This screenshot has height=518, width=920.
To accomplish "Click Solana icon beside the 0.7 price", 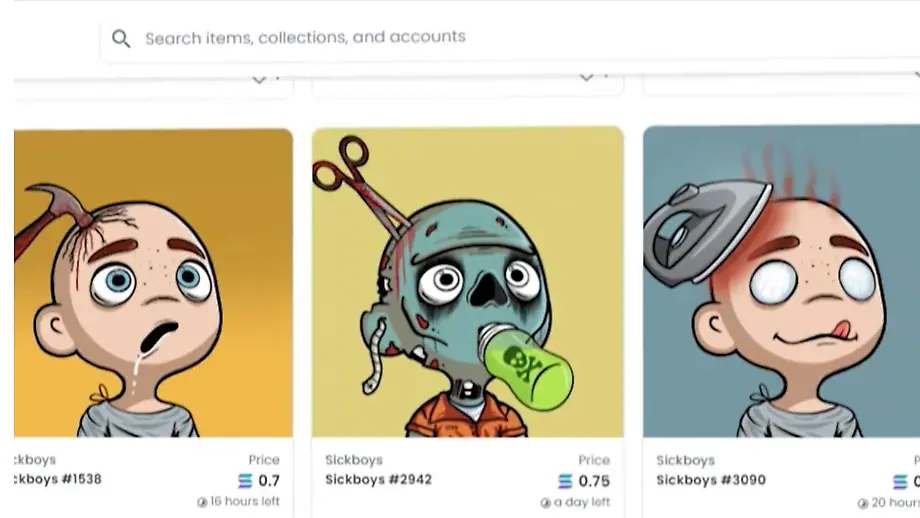I will pos(245,481).
